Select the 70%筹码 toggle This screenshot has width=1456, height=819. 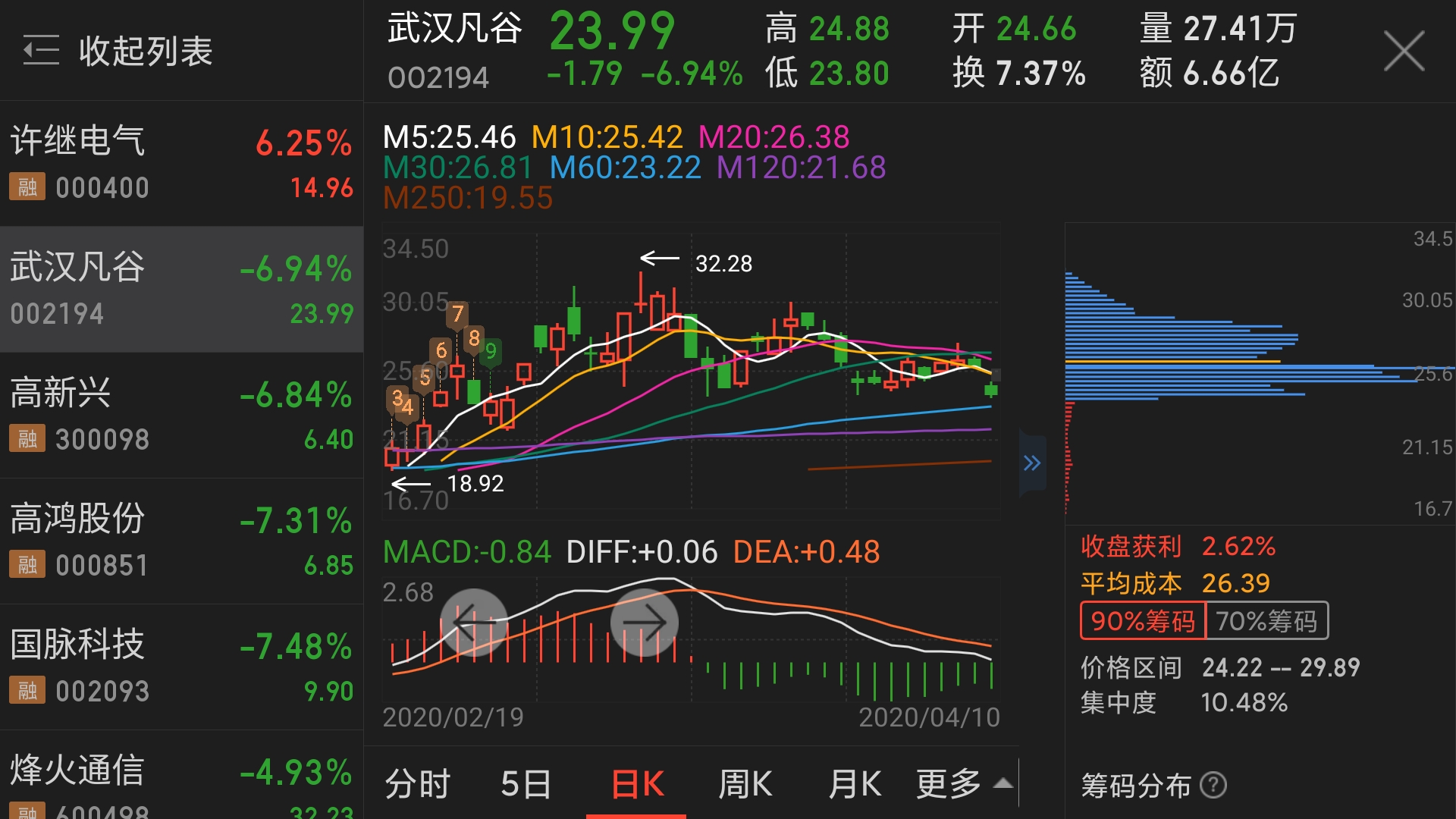pyautogui.click(x=1266, y=621)
